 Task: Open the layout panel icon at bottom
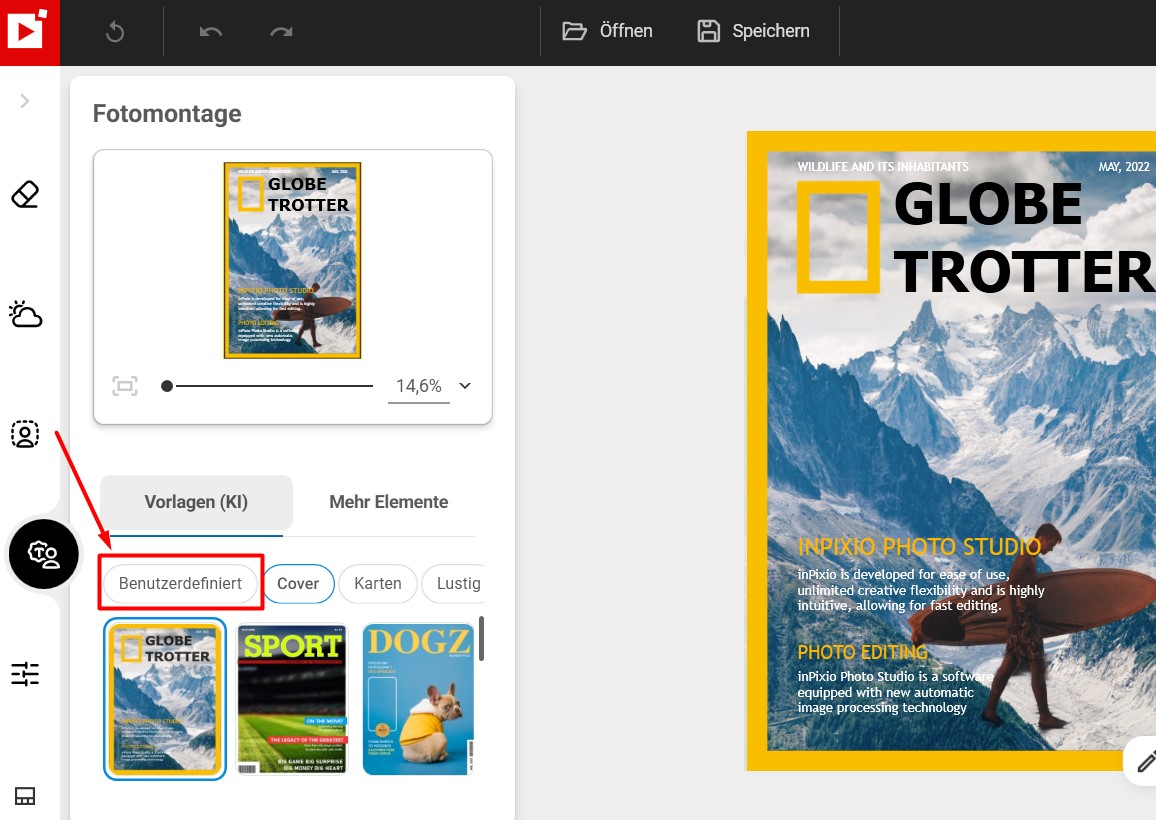[25, 796]
